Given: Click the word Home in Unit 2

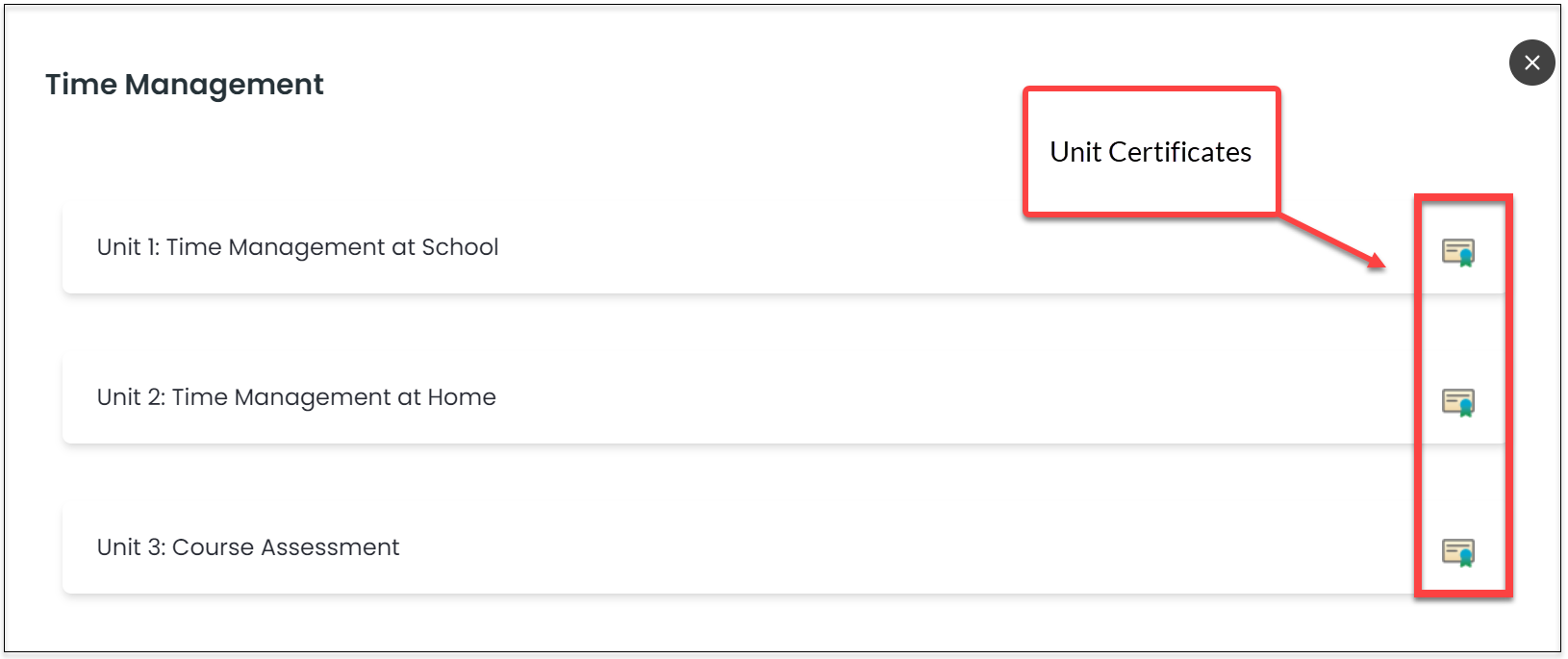Looking at the screenshot, I should pos(462,397).
